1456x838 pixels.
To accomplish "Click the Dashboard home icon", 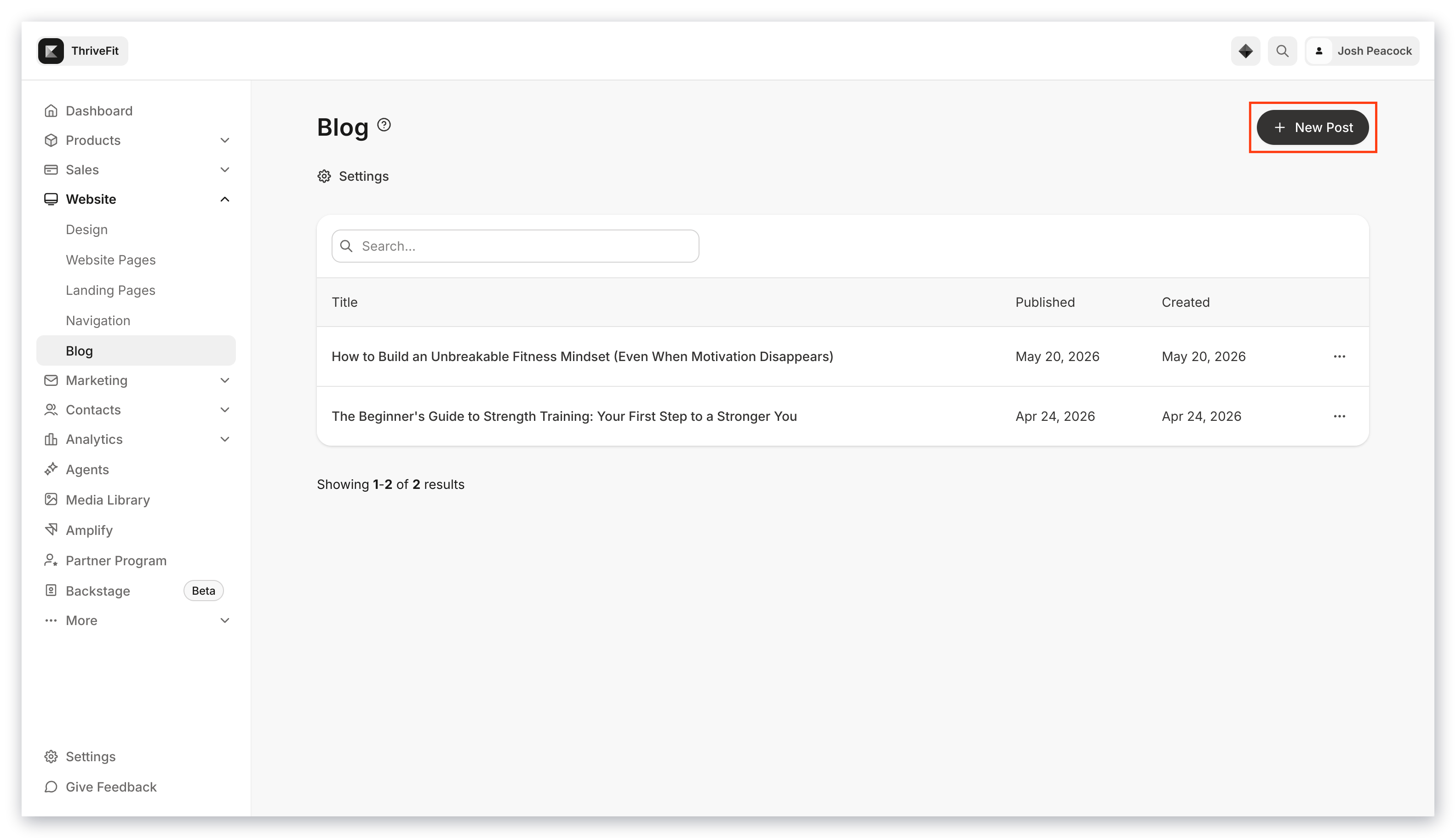I will click(x=51, y=110).
